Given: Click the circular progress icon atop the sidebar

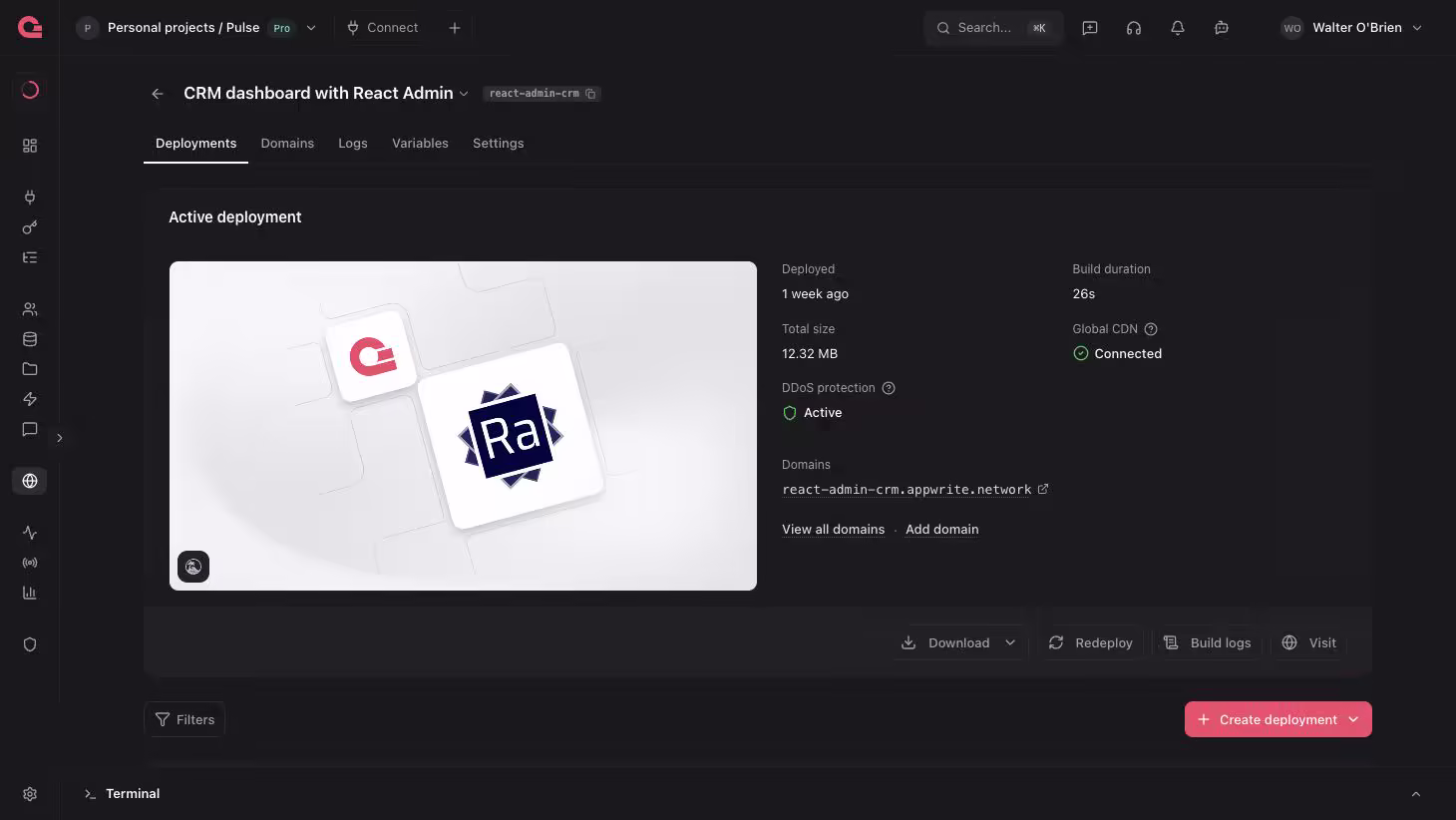Looking at the screenshot, I should tap(30, 90).
